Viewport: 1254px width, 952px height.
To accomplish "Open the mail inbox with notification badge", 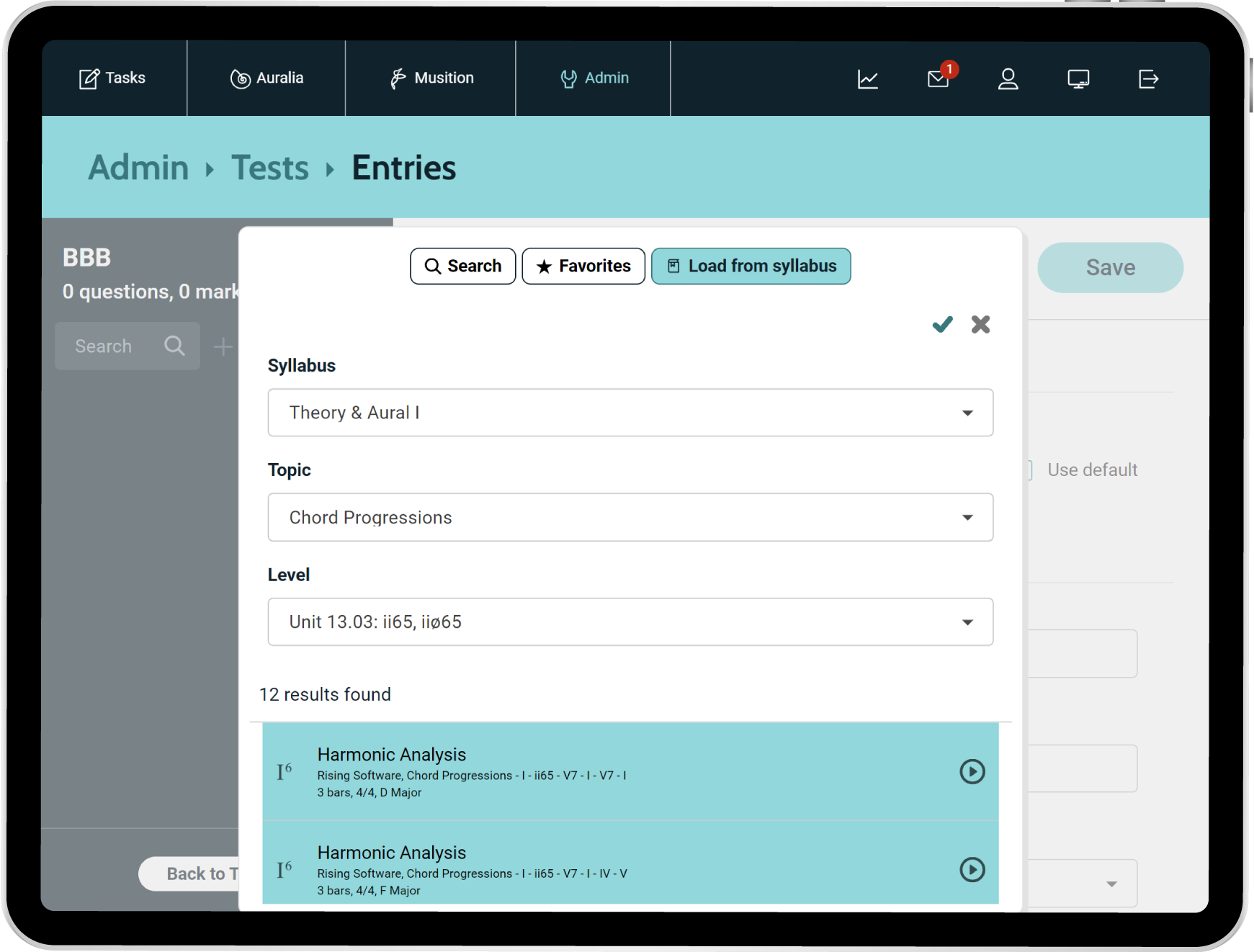I will tap(938, 78).
